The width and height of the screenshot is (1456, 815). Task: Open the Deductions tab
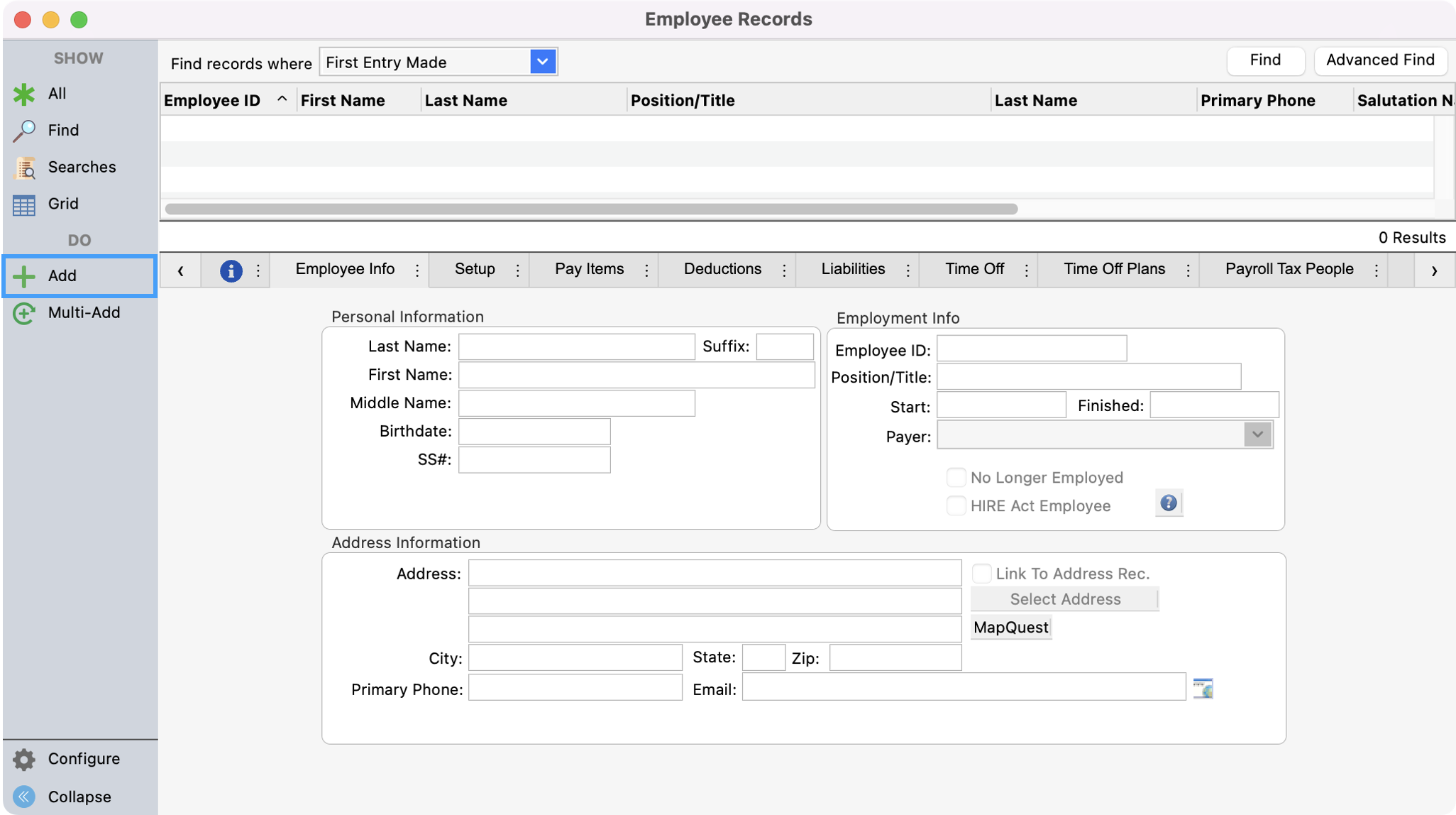click(x=722, y=269)
